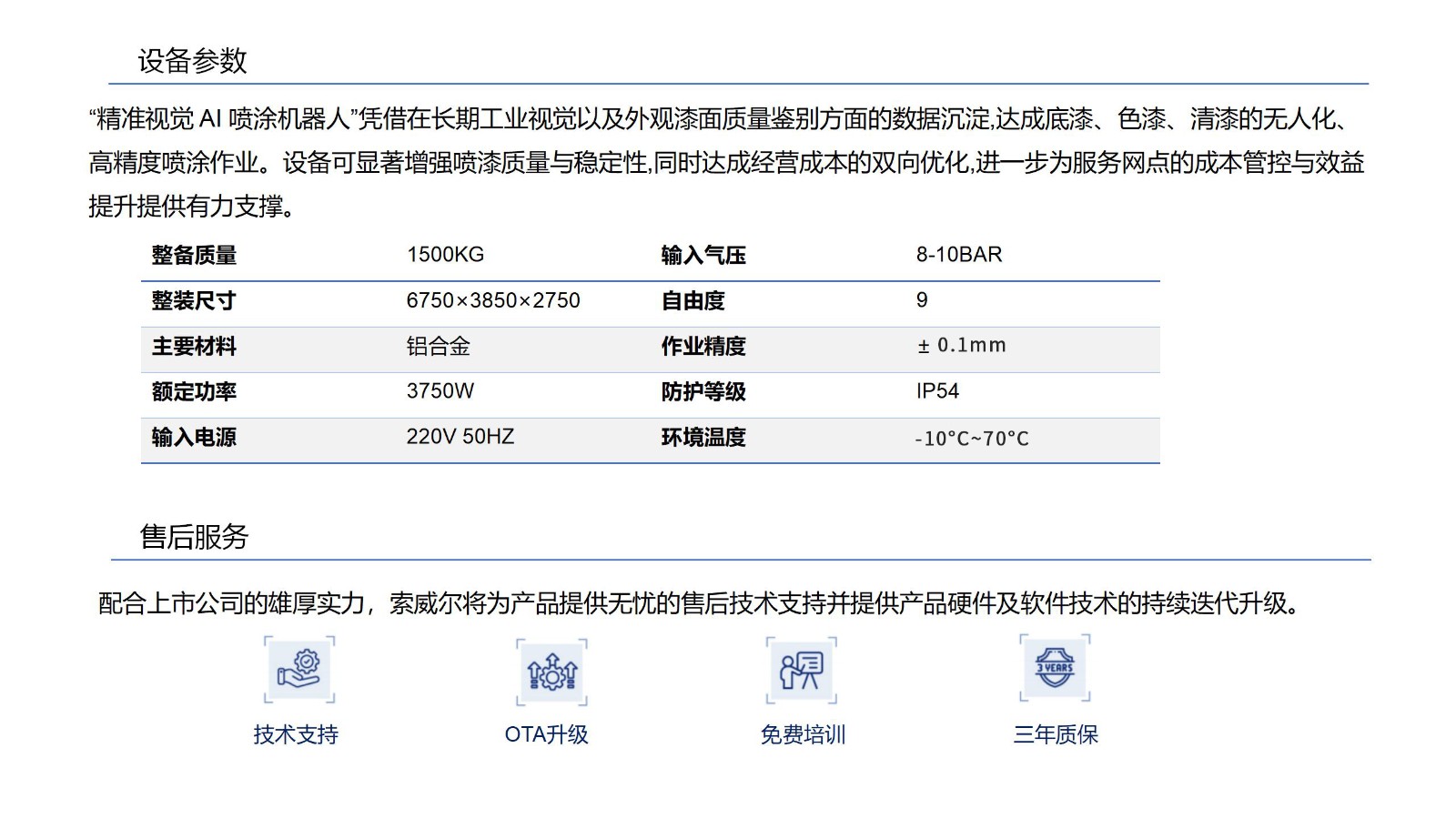Select the 技术支持 label
Screen dimensions: 1456x819
click(296, 734)
